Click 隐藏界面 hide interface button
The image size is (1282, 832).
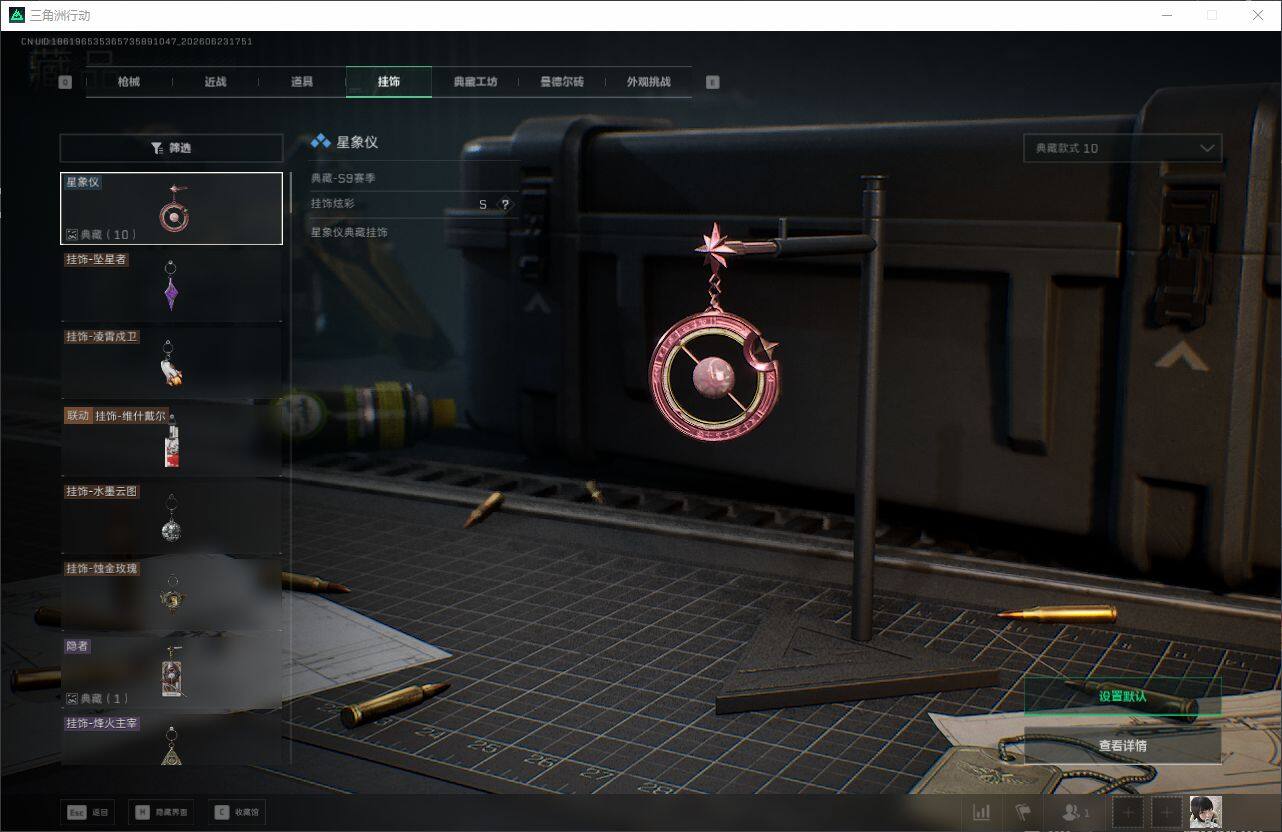(161, 812)
